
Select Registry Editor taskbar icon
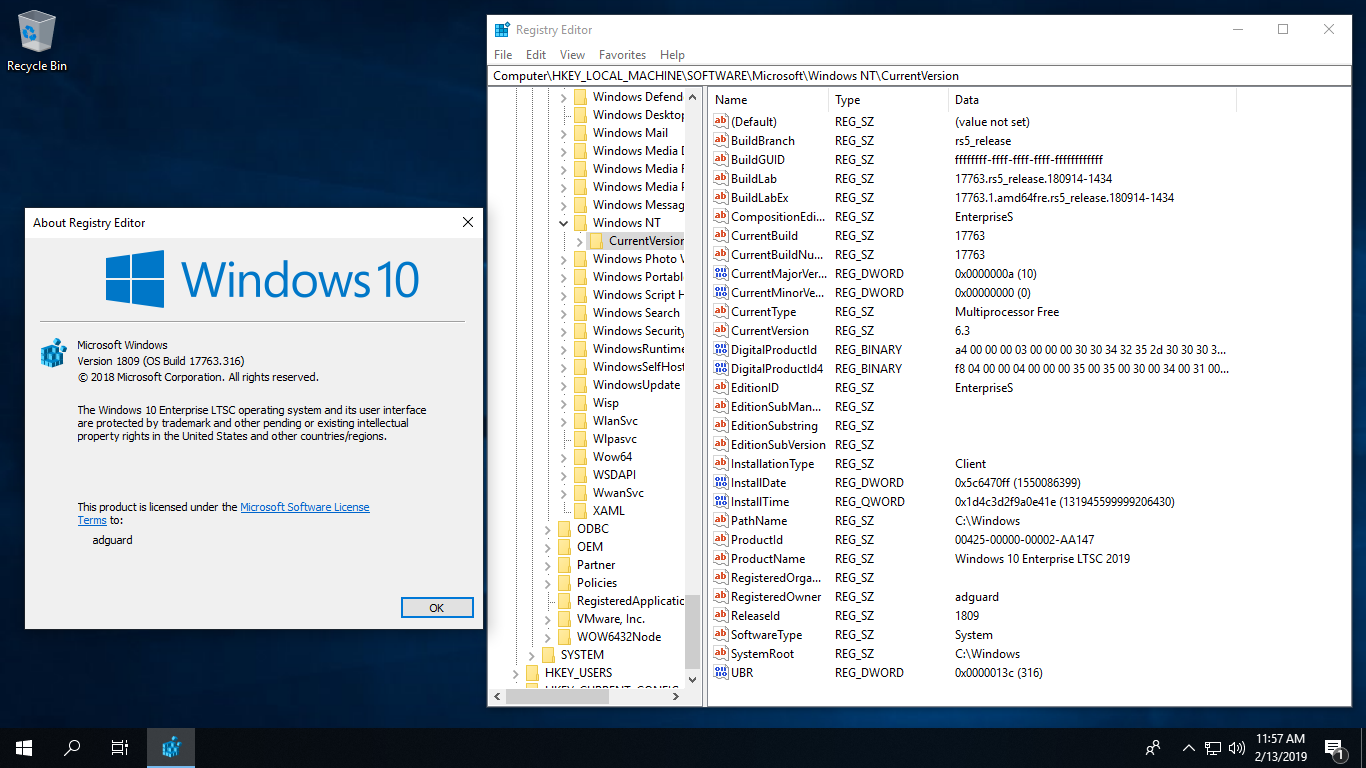[171, 747]
